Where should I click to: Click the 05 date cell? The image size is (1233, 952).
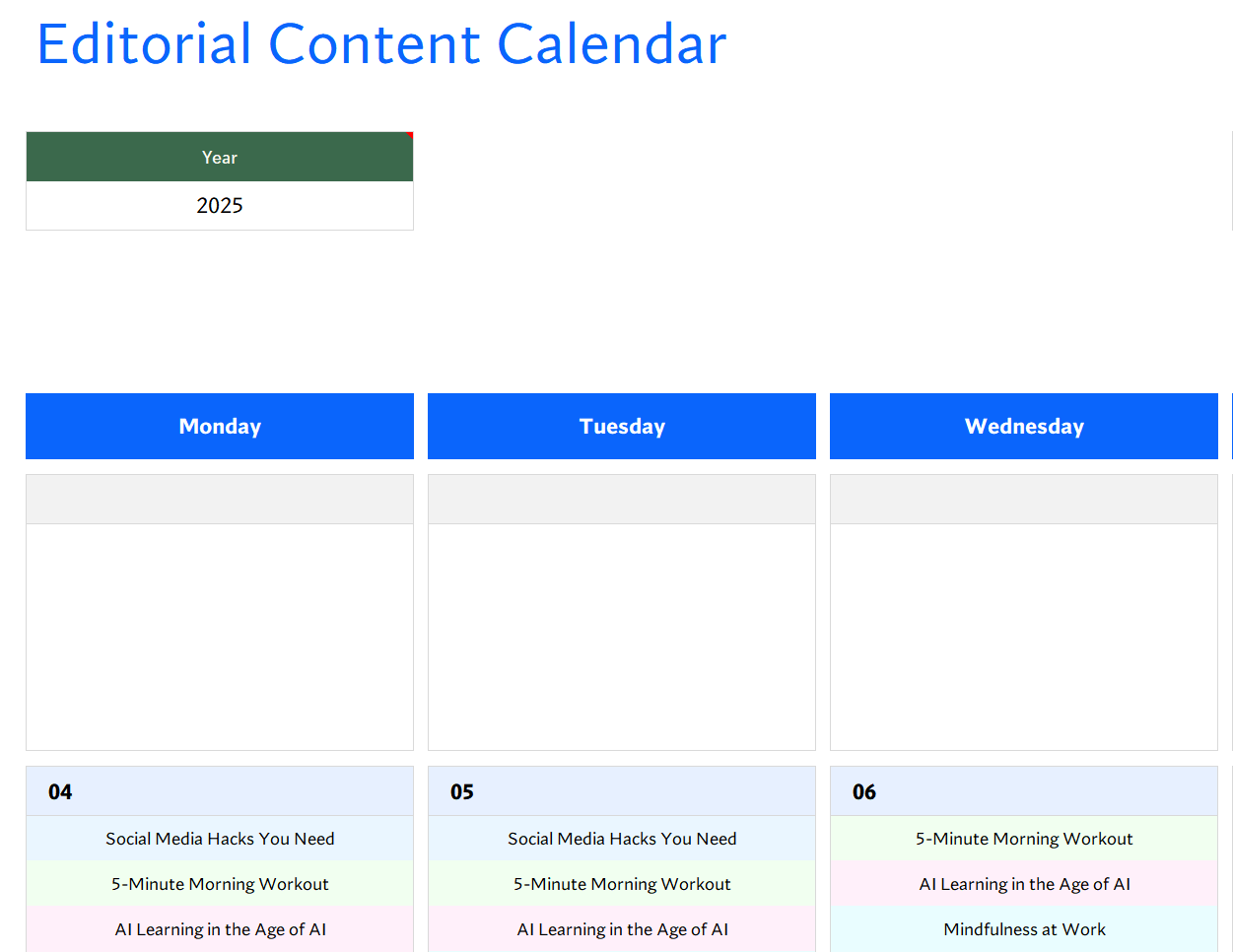tap(622, 791)
